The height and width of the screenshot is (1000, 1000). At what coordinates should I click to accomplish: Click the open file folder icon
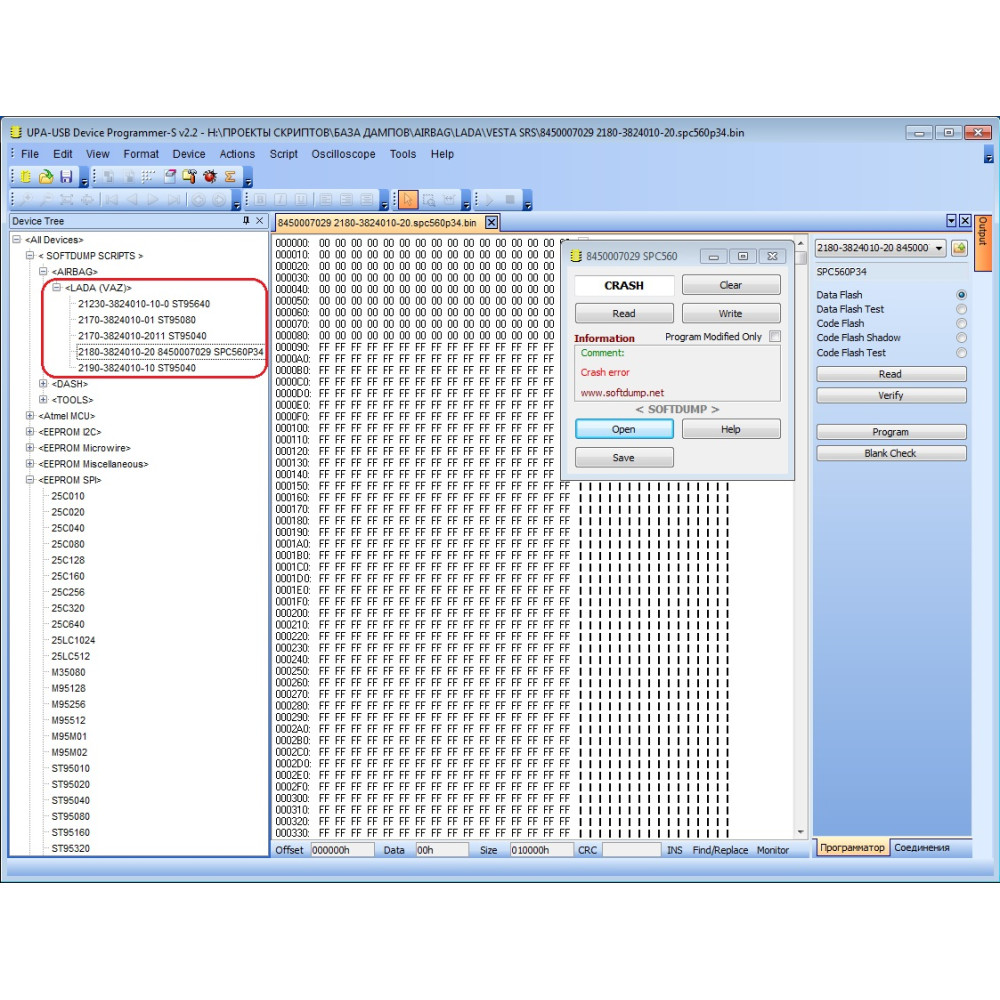pyautogui.click(x=45, y=177)
